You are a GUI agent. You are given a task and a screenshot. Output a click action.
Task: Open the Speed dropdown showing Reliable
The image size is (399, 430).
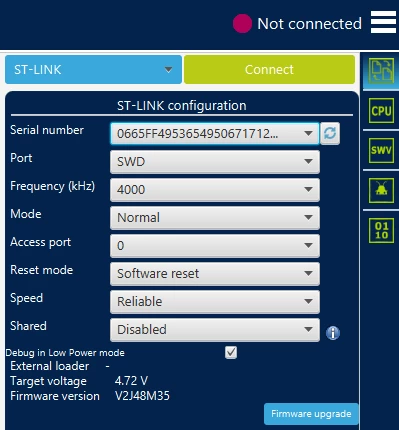tap(215, 302)
